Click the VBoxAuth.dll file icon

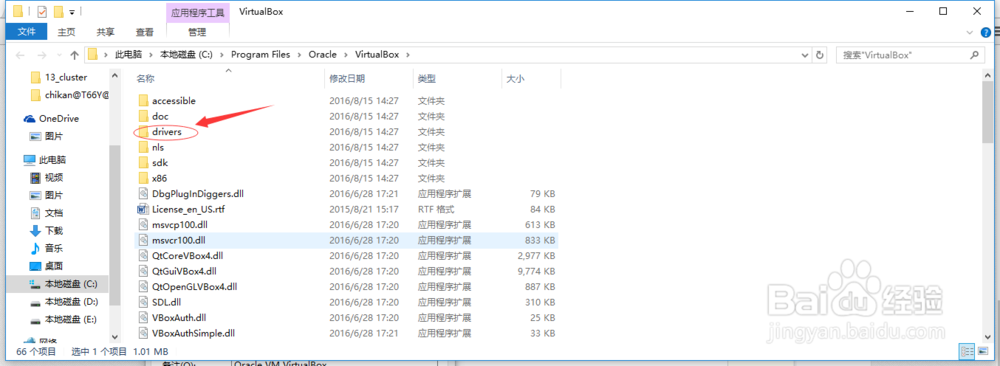point(143,317)
